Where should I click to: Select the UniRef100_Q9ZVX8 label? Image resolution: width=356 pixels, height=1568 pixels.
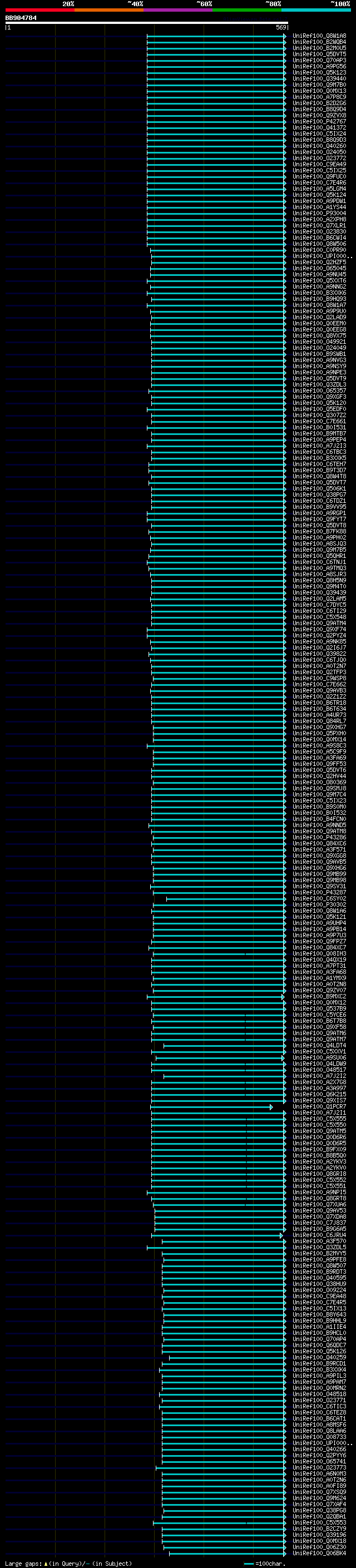[319, 116]
